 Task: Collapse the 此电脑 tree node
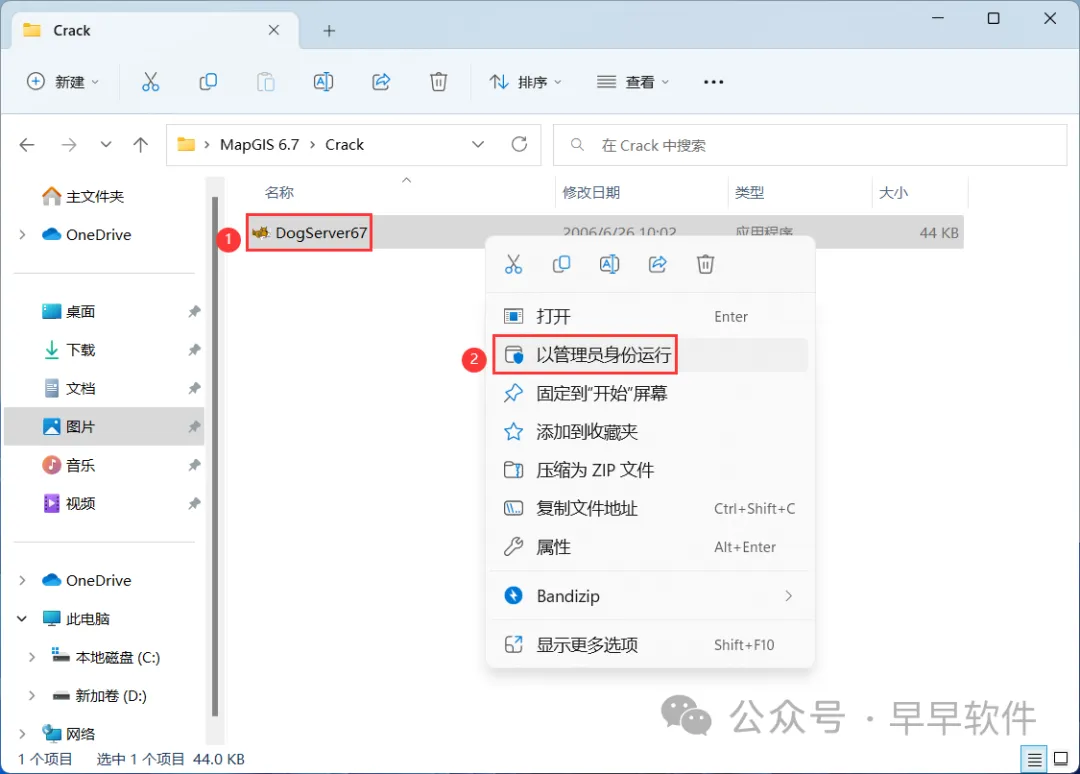pyautogui.click(x=22, y=619)
